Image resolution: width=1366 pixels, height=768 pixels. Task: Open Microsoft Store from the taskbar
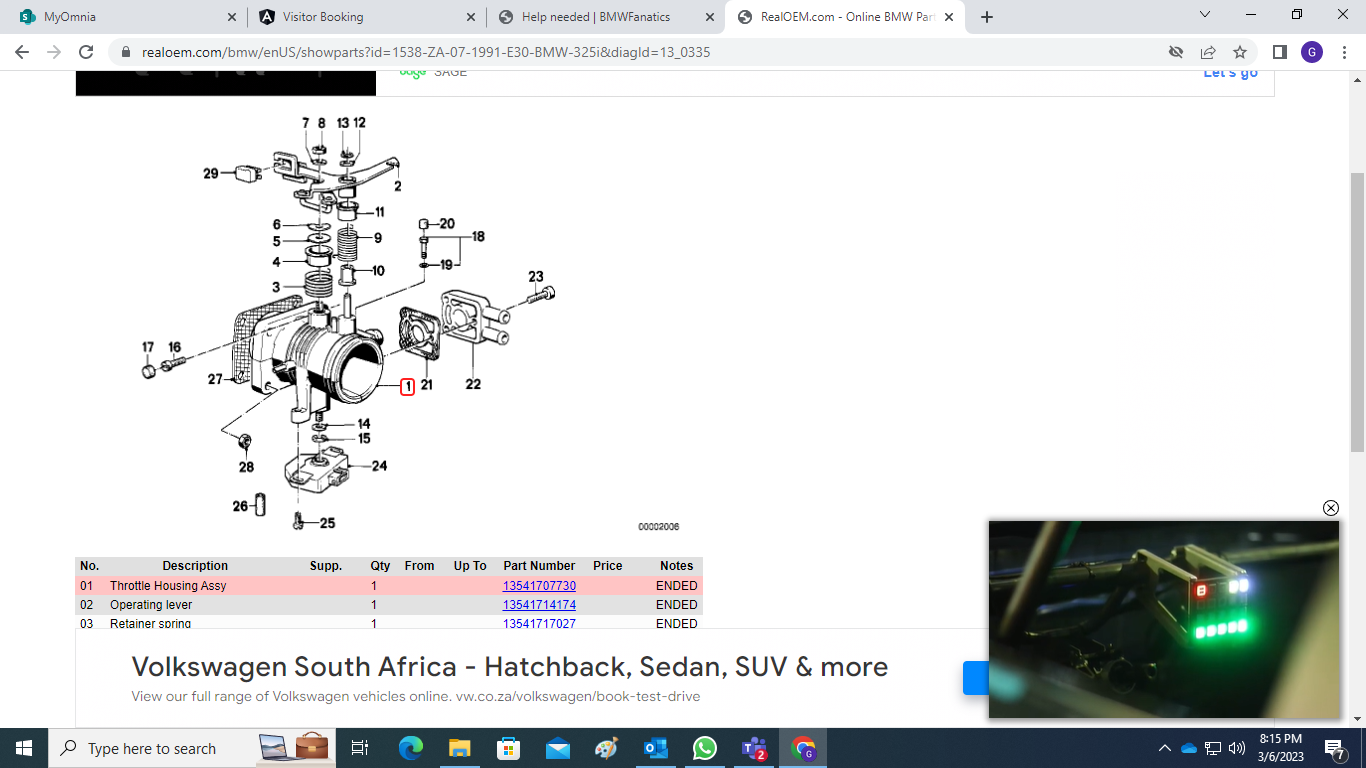(508, 748)
